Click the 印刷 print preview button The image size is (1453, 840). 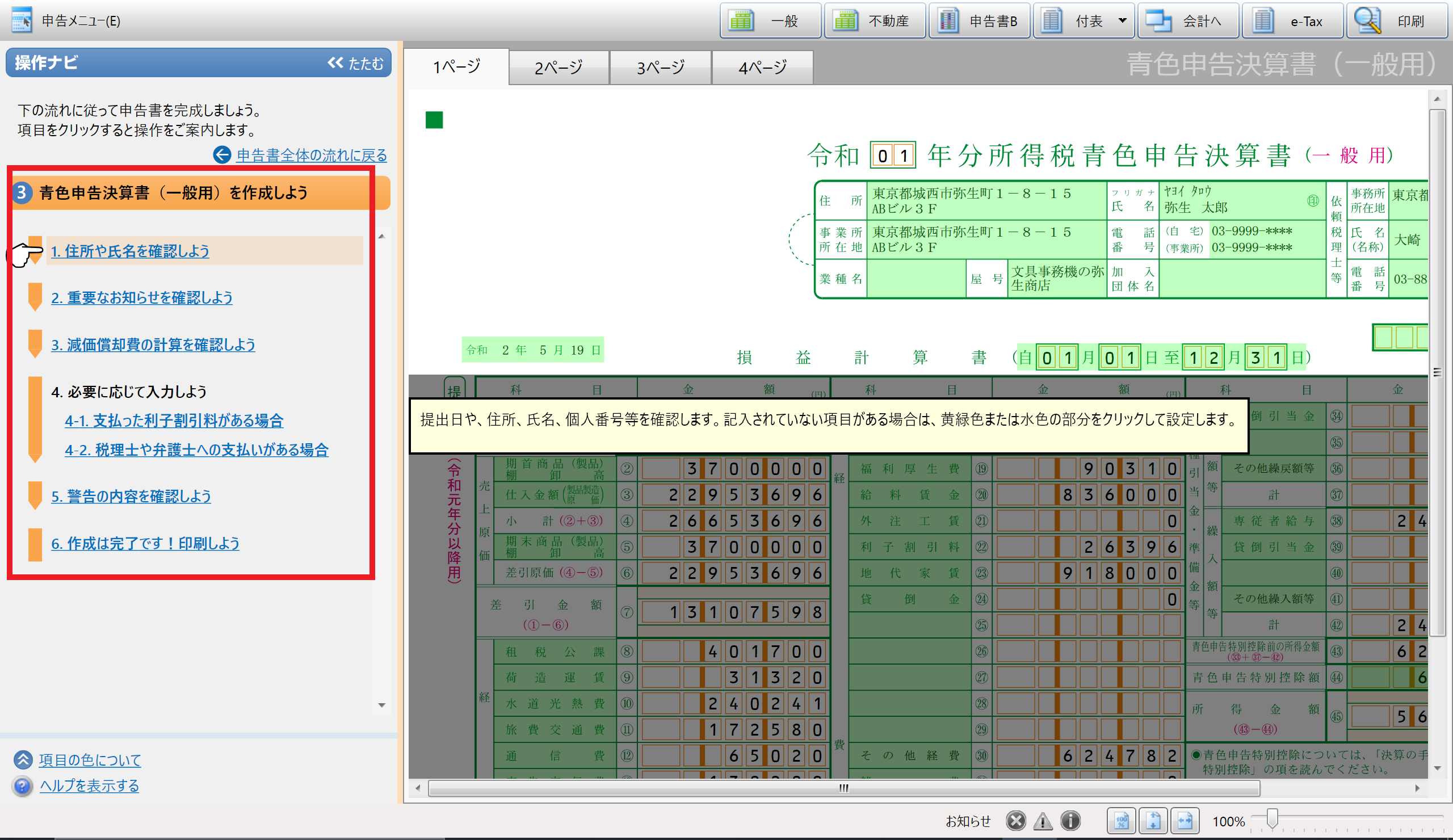click(x=1396, y=21)
